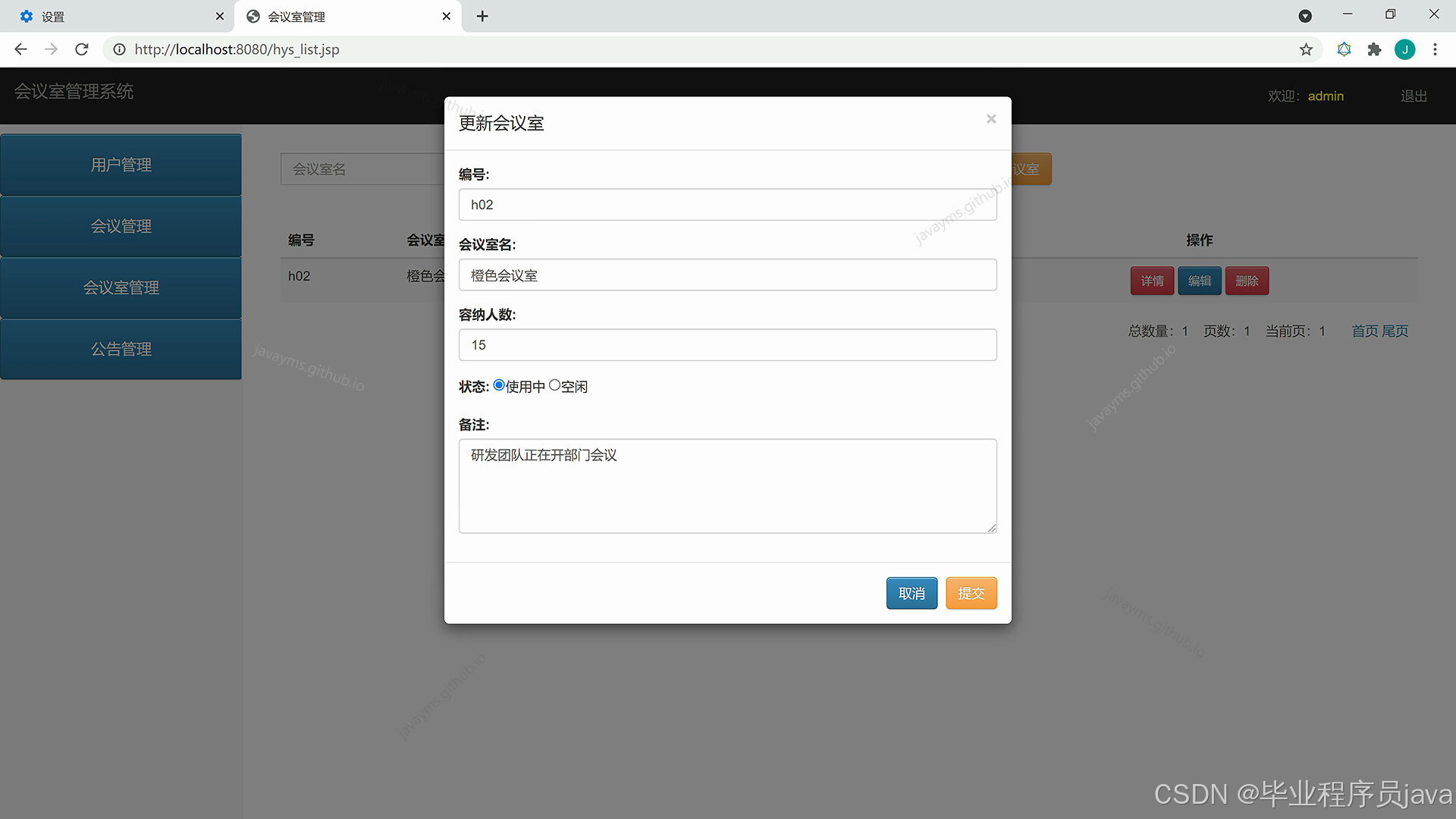Close the 设置 browser tab
The width and height of the screenshot is (1456, 819).
point(220,16)
